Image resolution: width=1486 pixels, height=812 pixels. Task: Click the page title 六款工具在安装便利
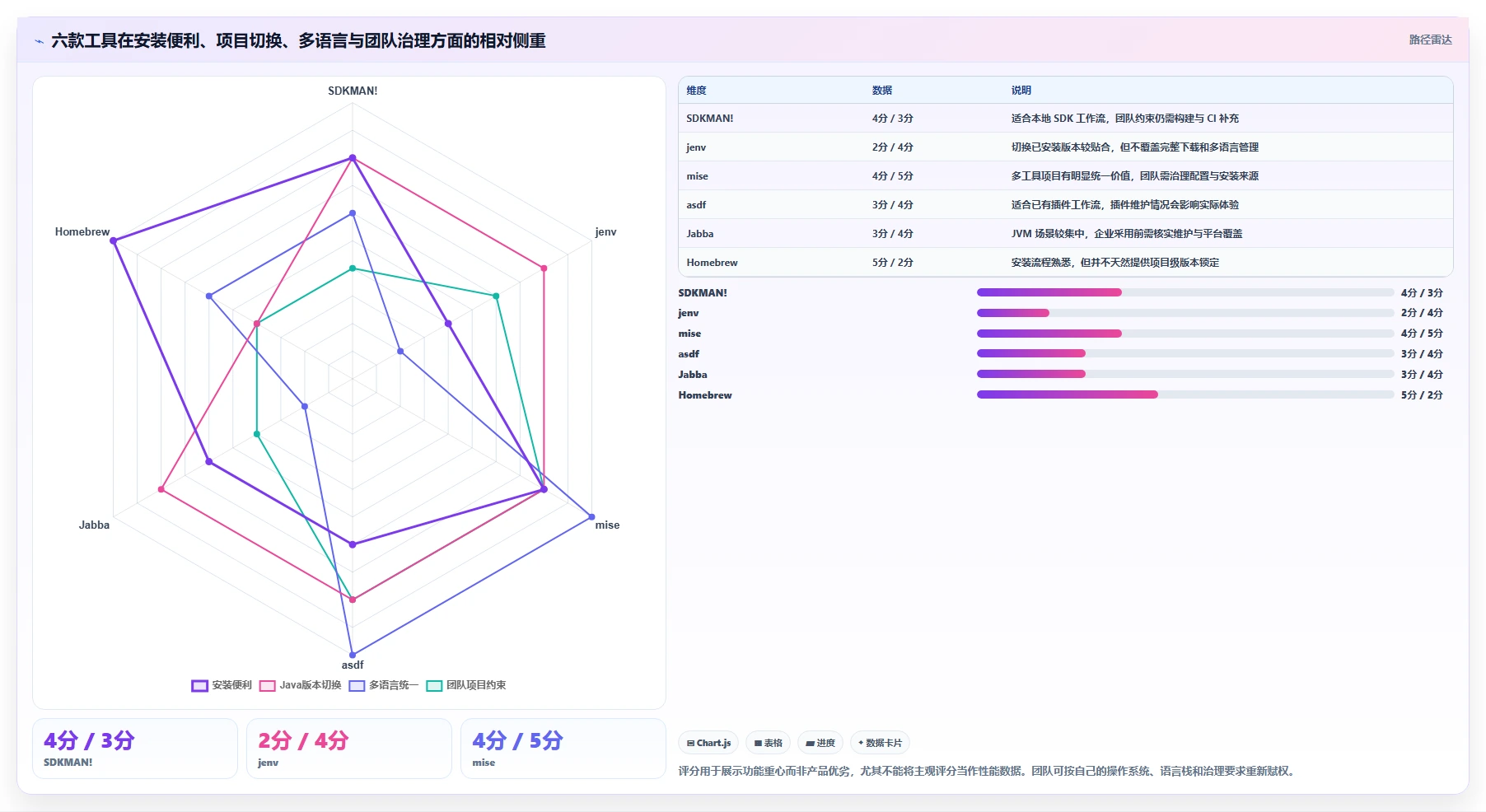pyautogui.click(x=298, y=41)
